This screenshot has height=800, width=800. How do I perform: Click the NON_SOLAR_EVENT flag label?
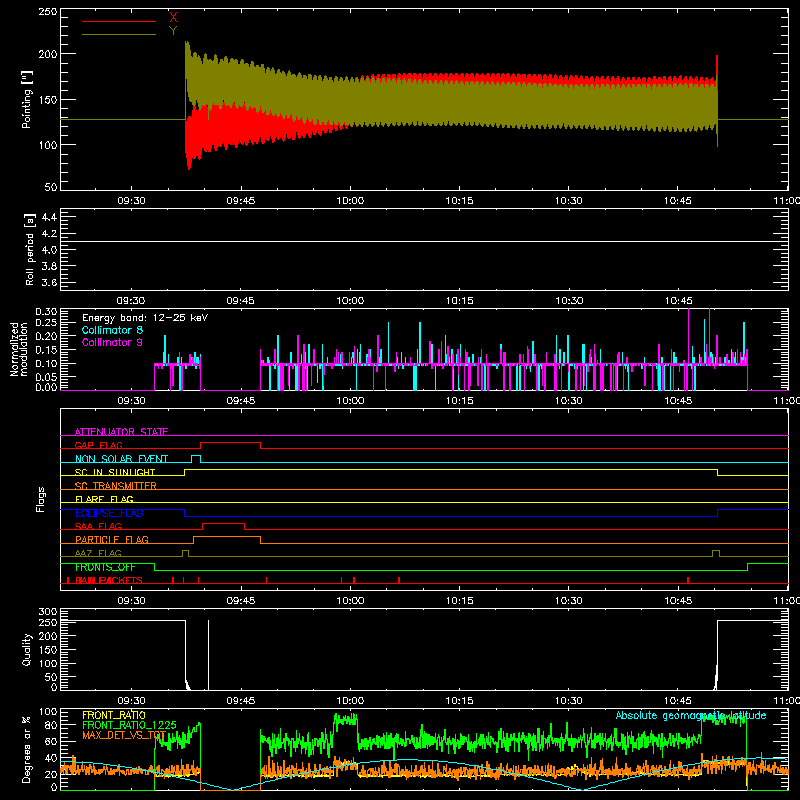pos(121,459)
